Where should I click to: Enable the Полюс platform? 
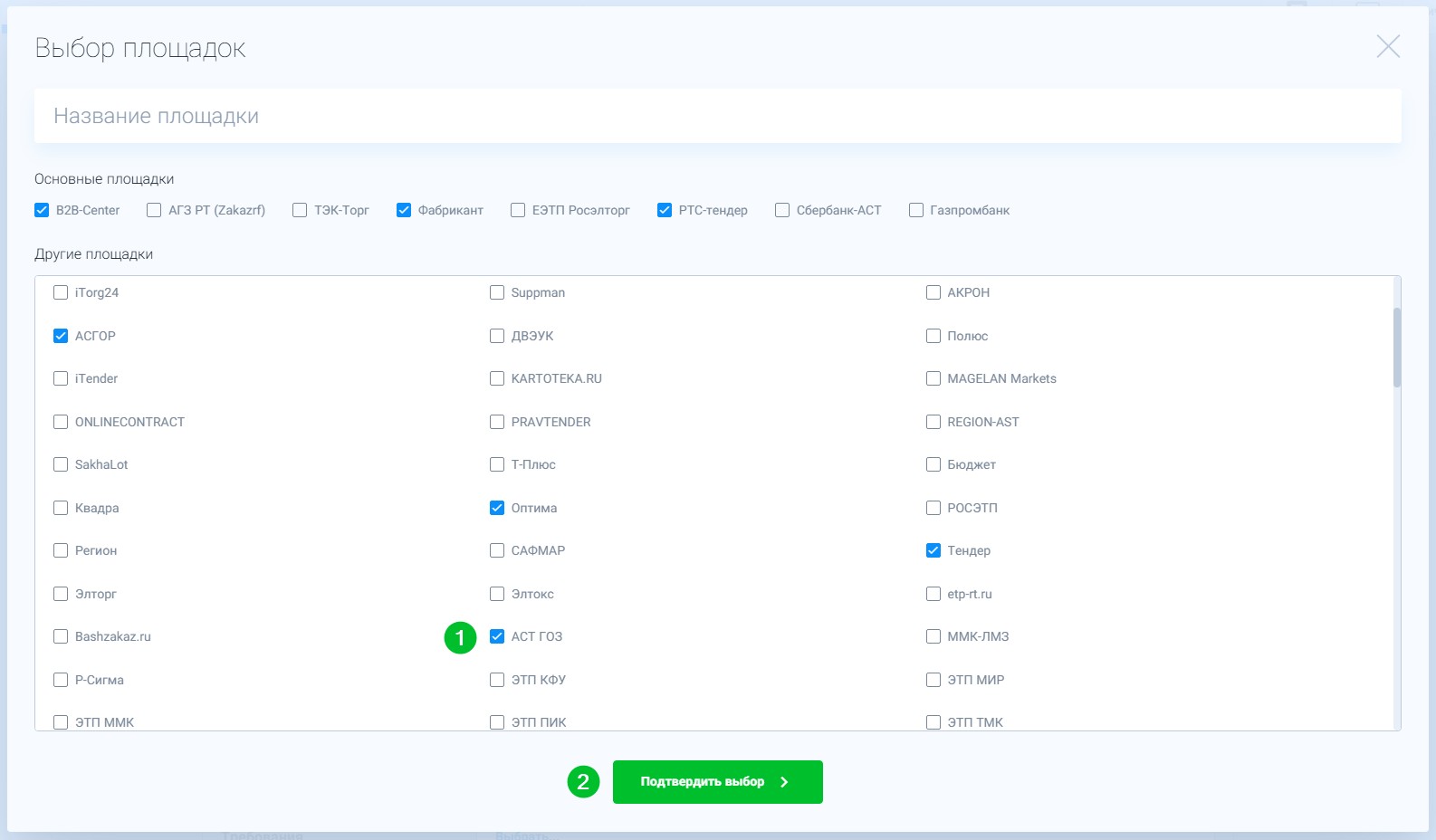(x=933, y=336)
